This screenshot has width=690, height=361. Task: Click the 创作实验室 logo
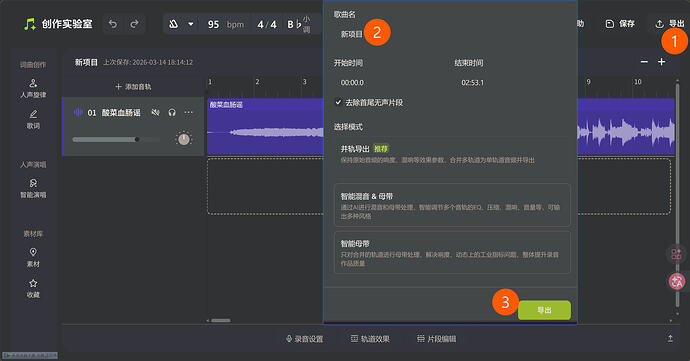[x=58, y=24]
